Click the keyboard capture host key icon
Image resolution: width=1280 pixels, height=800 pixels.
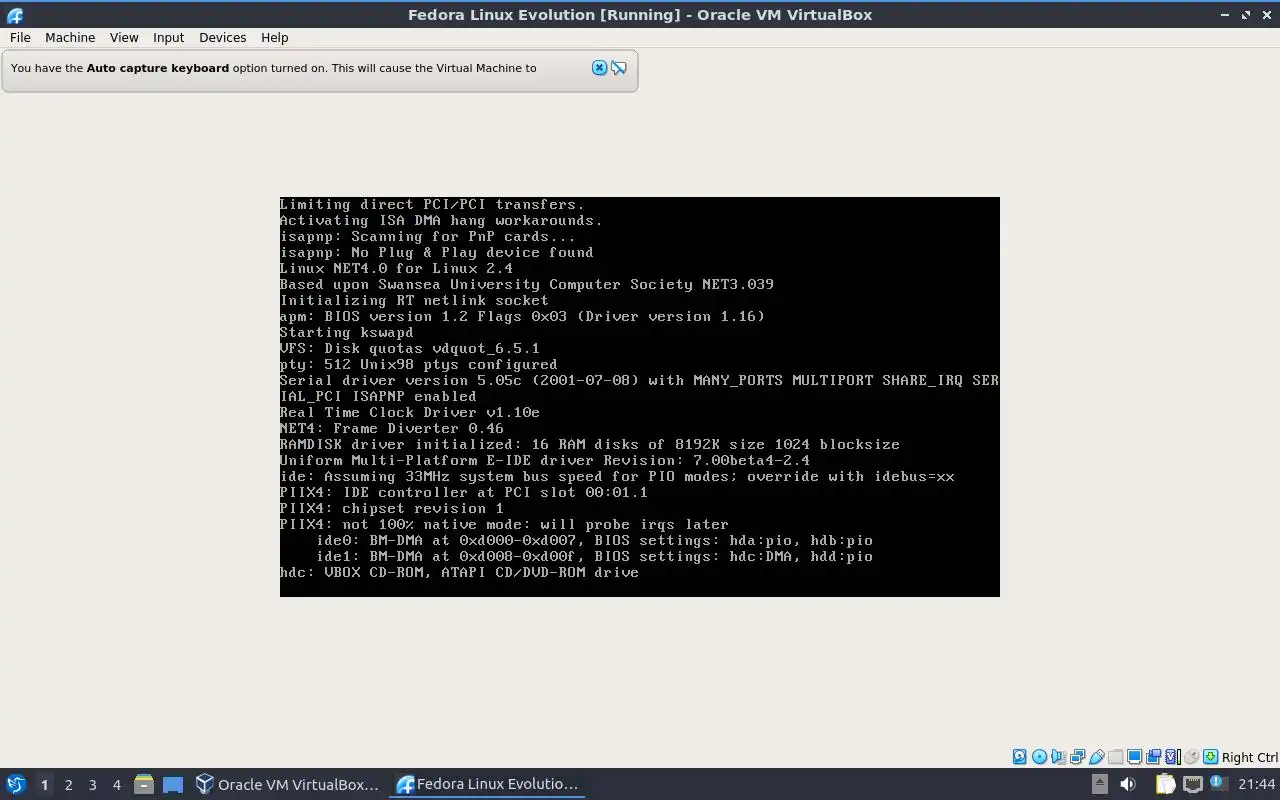tap(1210, 757)
